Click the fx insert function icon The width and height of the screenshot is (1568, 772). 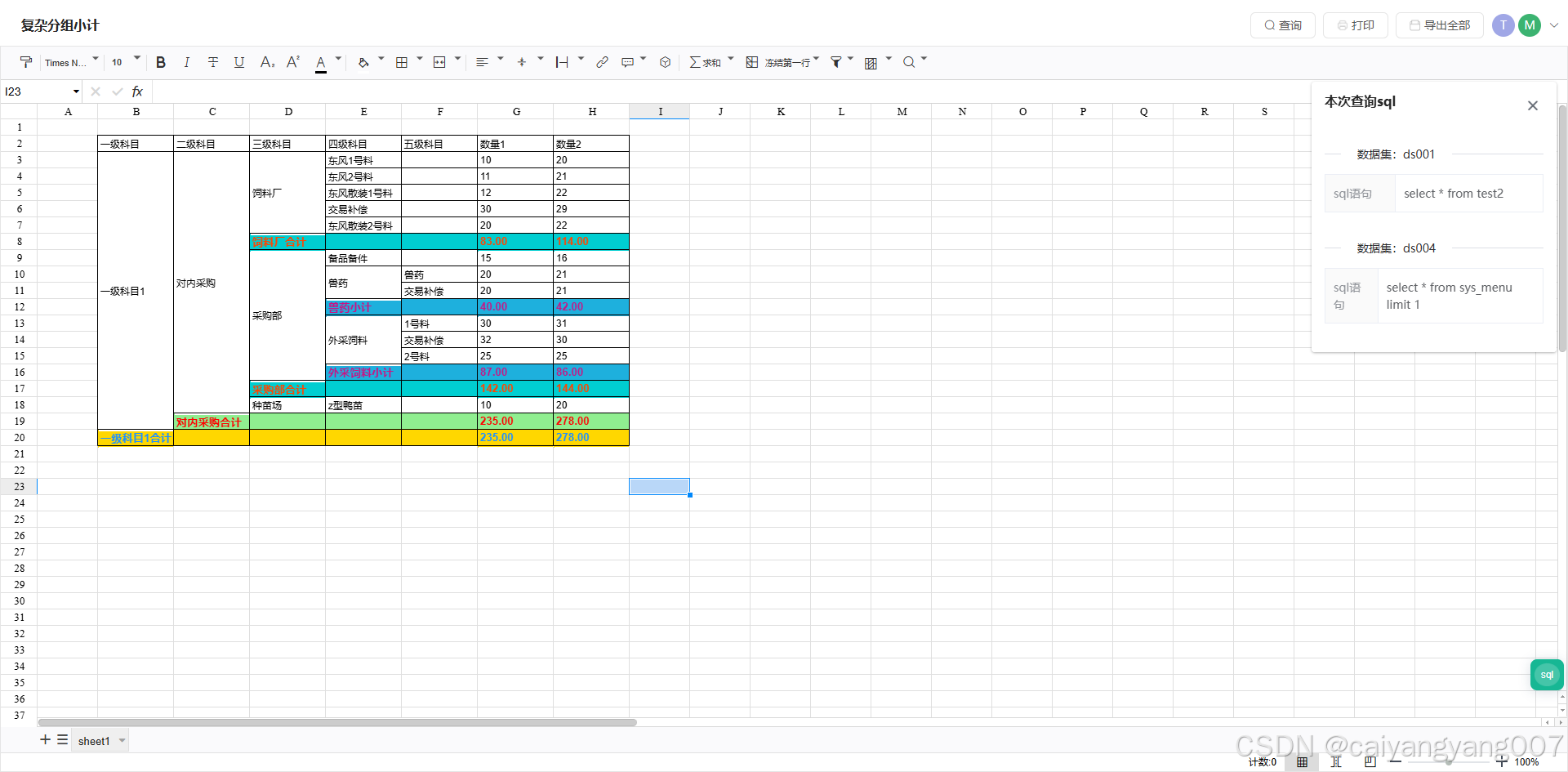pos(137,91)
